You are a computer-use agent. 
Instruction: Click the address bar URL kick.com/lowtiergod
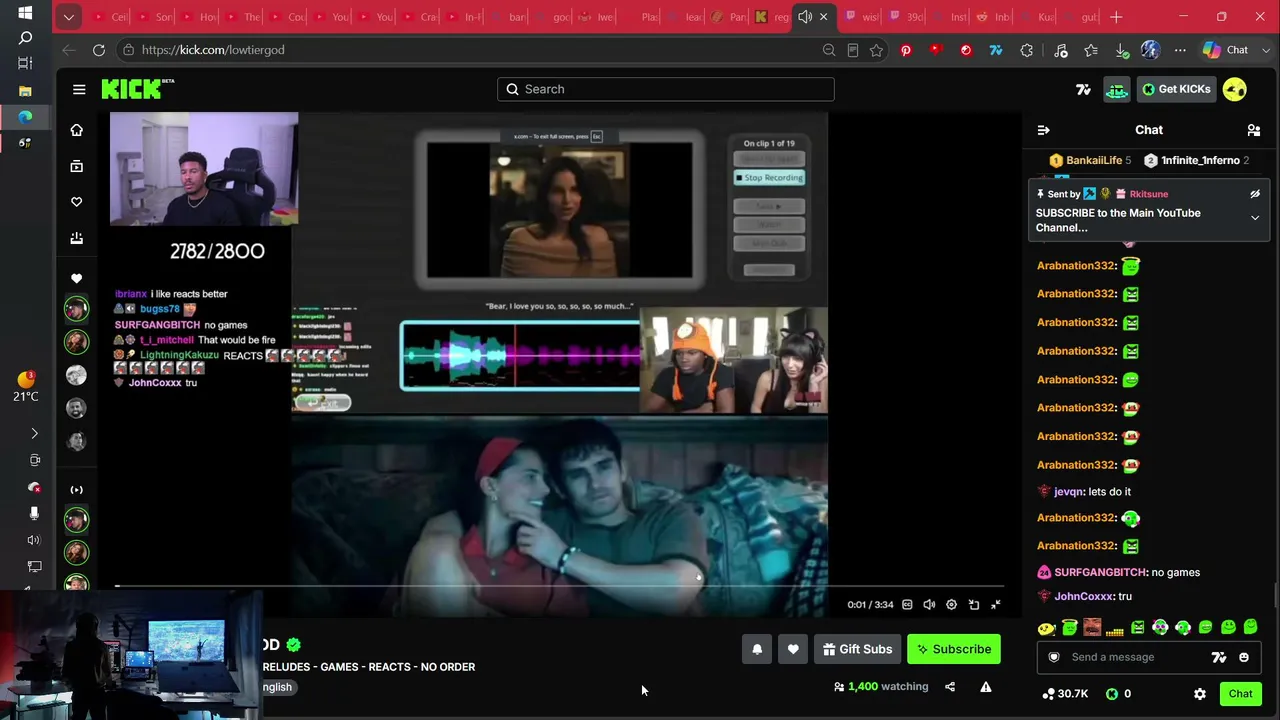213,50
